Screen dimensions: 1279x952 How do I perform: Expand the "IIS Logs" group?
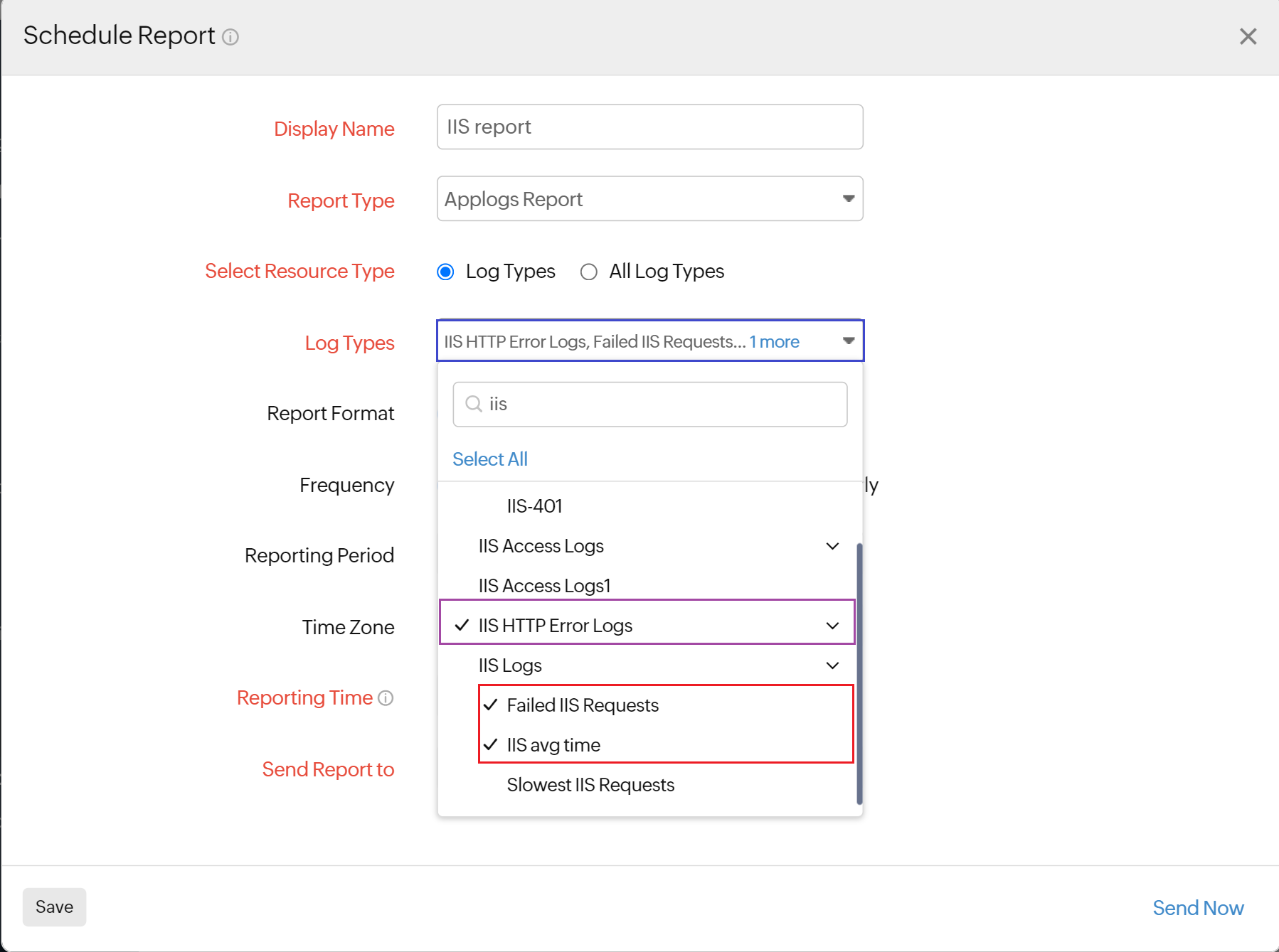pos(832,665)
